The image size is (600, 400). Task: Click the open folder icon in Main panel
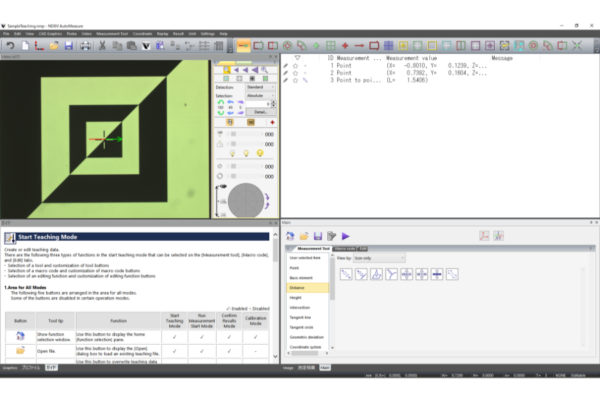[x=304, y=235]
